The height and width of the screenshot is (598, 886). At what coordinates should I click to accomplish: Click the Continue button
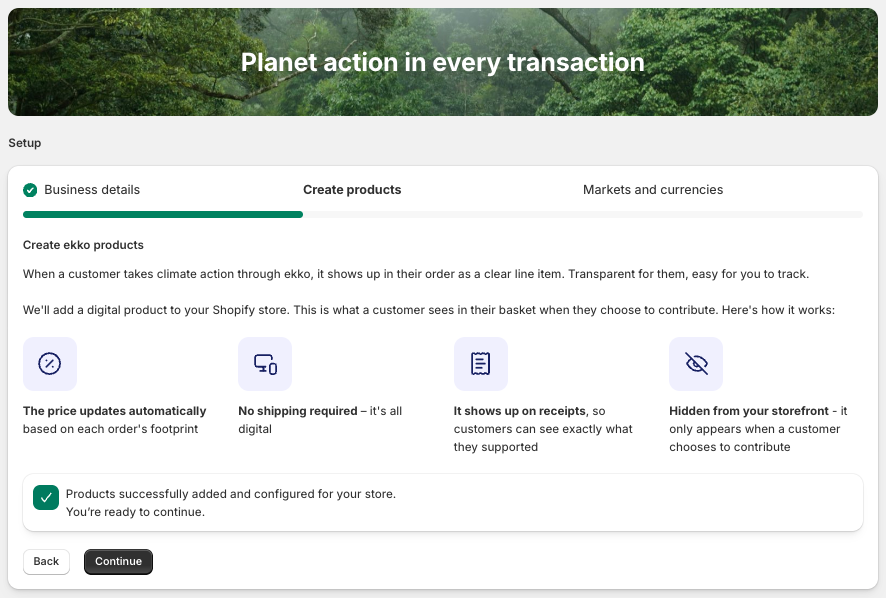pos(118,561)
